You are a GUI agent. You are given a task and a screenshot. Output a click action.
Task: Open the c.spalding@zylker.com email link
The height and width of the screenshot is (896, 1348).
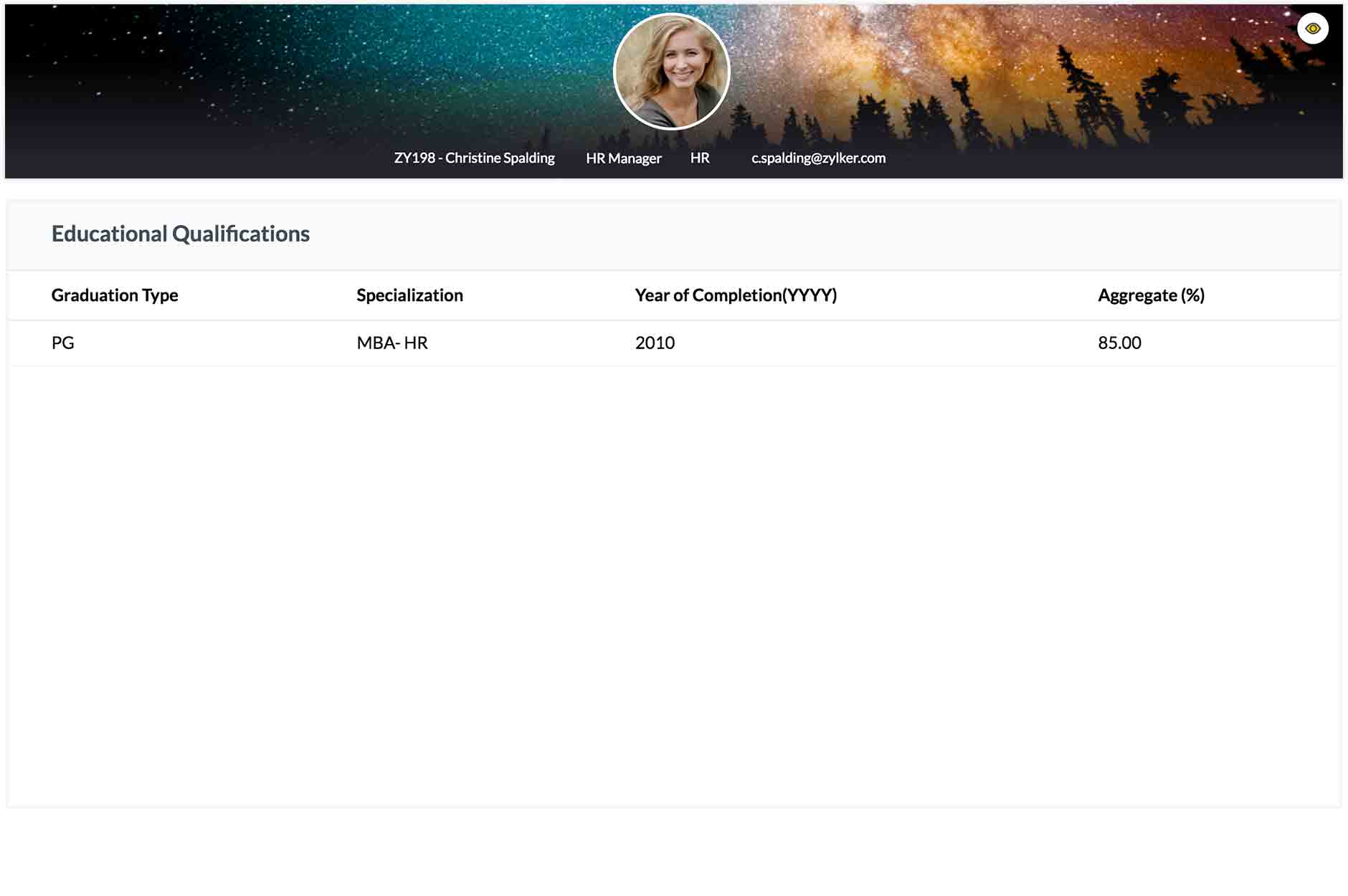click(818, 158)
